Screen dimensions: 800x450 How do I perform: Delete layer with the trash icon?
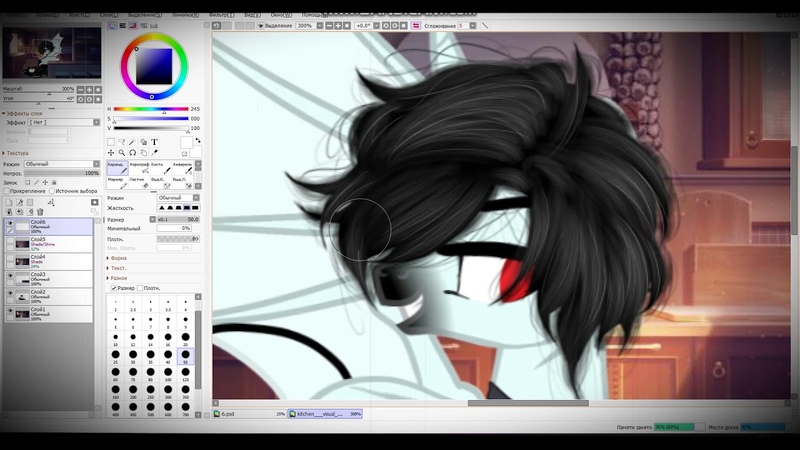click(40, 212)
